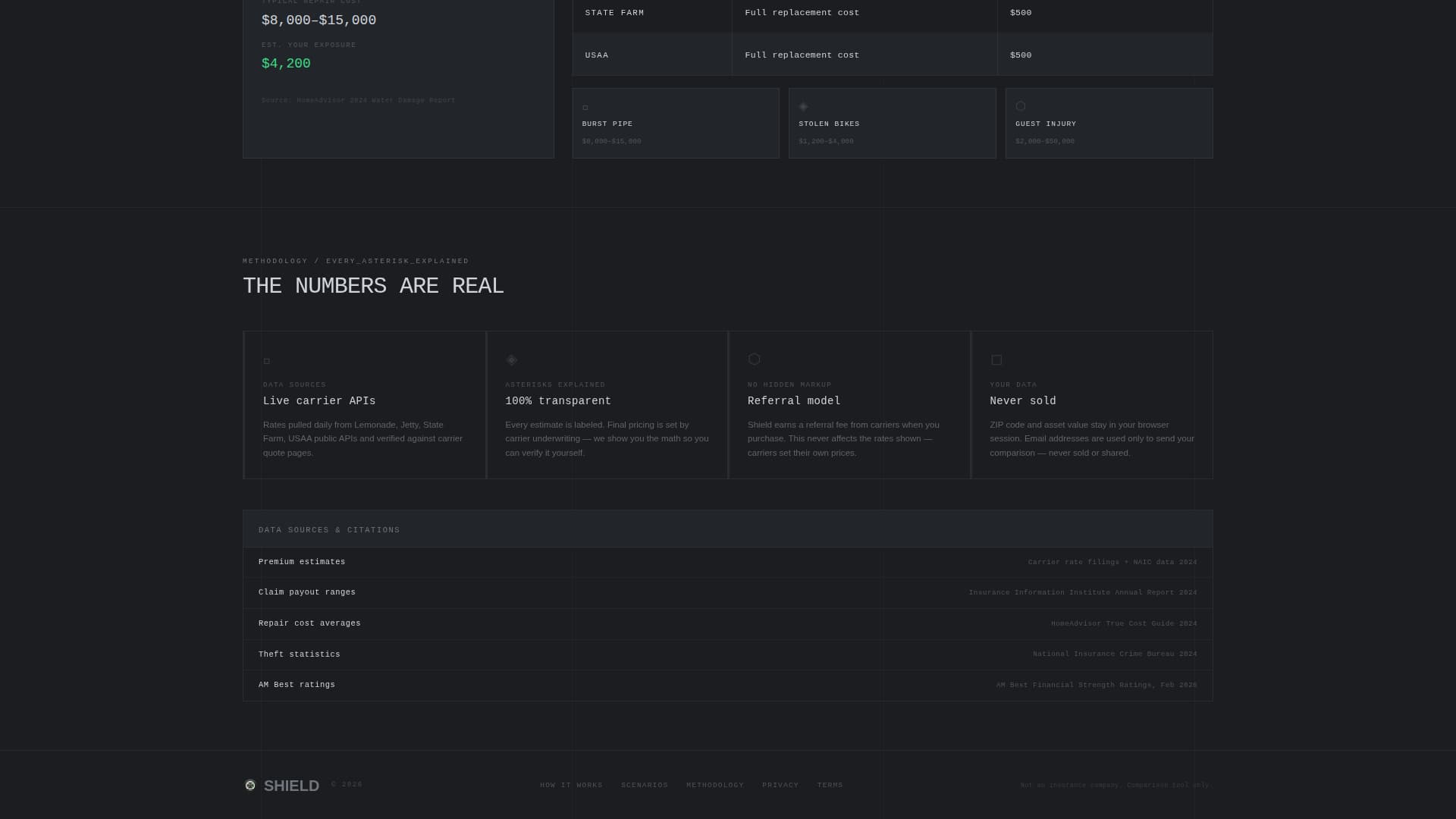Click the hexagon icon above No Hidden Markup
Screen dimensions: 1456x819
pyautogui.click(x=754, y=359)
